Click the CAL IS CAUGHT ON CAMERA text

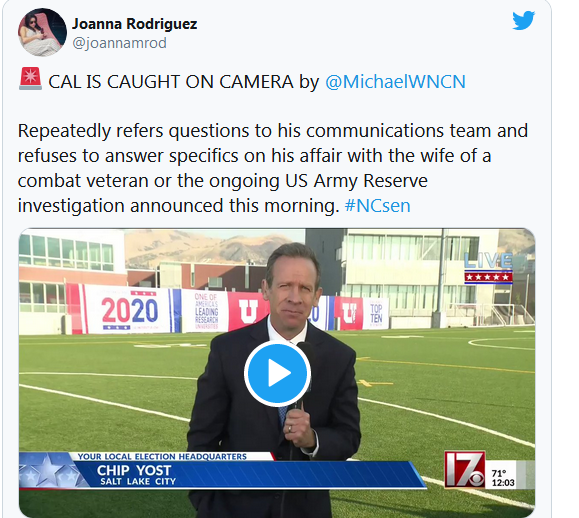171,82
